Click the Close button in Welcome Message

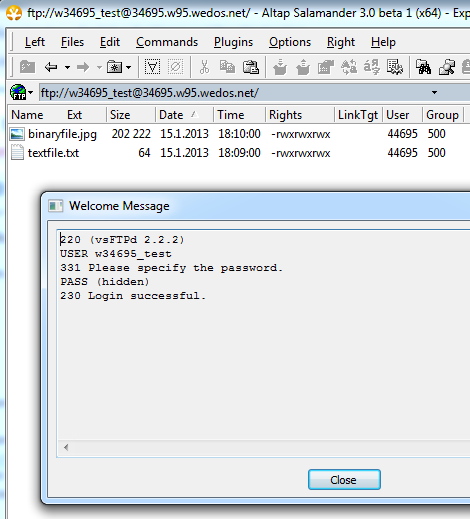click(x=344, y=480)
